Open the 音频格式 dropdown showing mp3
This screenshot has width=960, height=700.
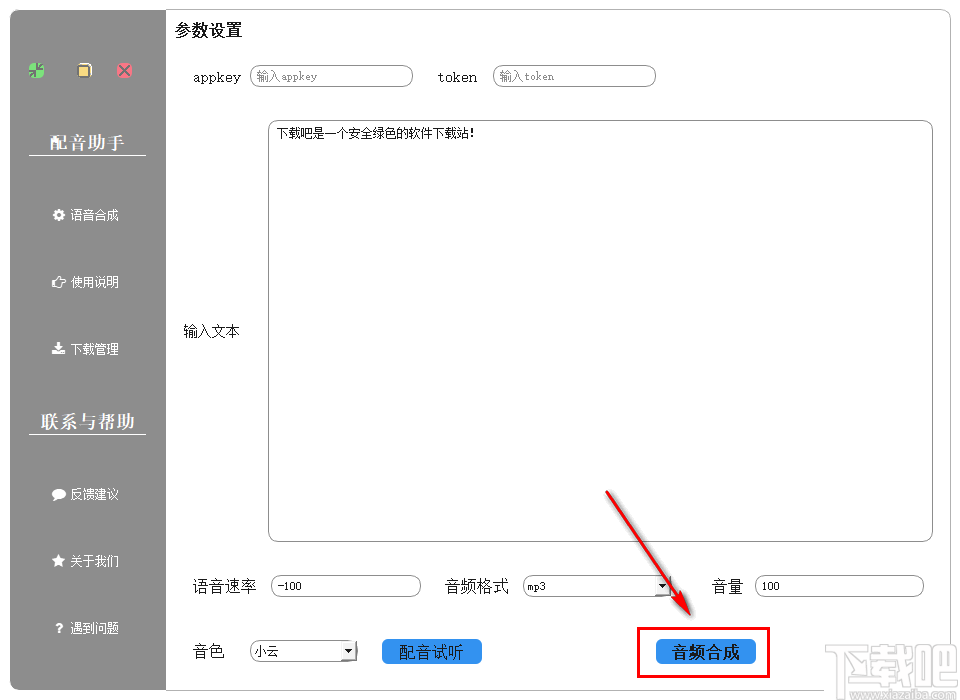597,586
